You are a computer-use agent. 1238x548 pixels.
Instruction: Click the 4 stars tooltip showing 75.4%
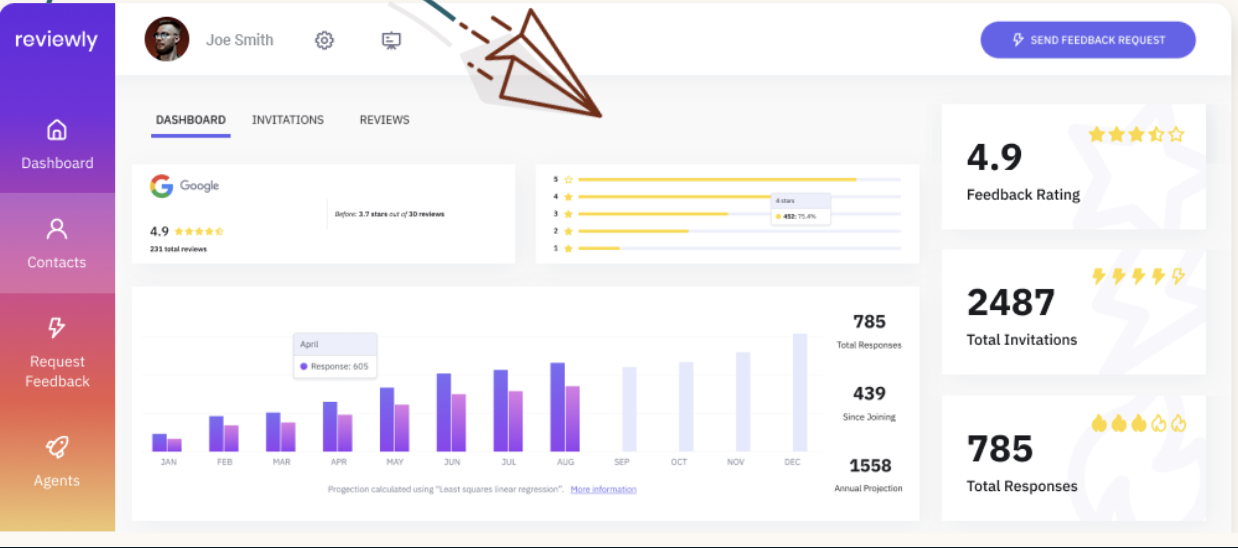pyautogui.click(x=801, y=209)
